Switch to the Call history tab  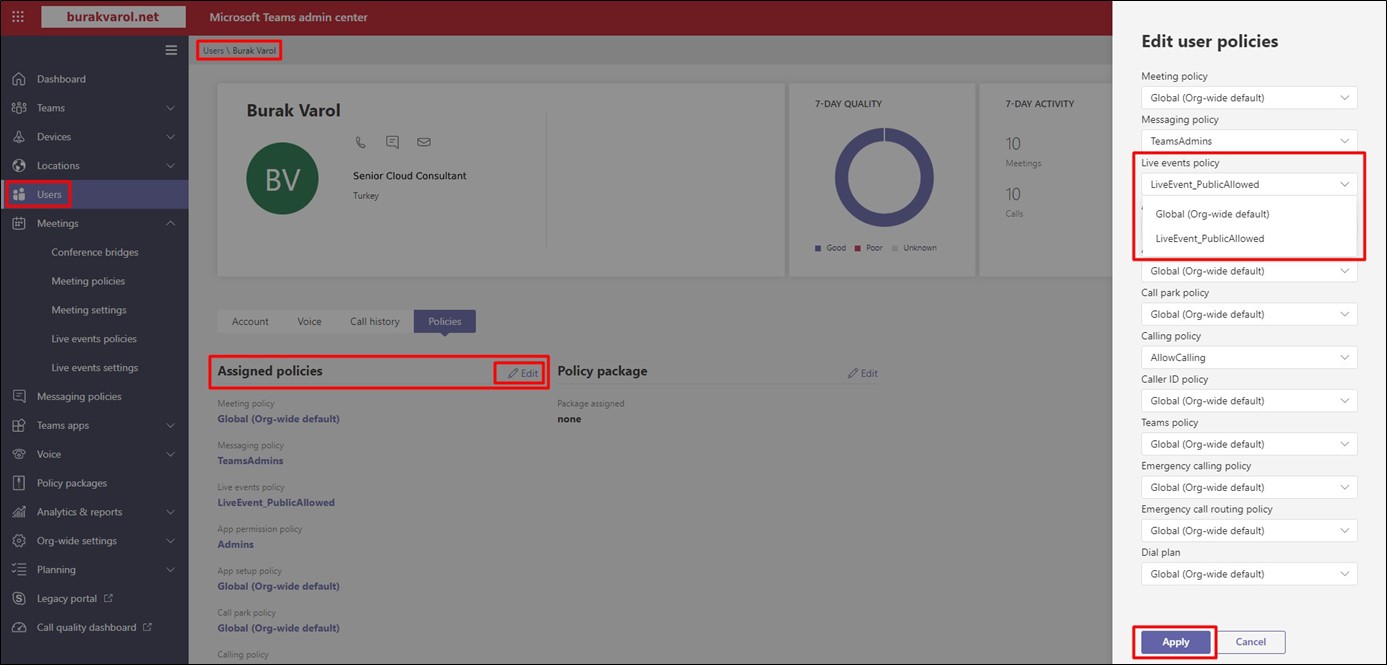375,321
